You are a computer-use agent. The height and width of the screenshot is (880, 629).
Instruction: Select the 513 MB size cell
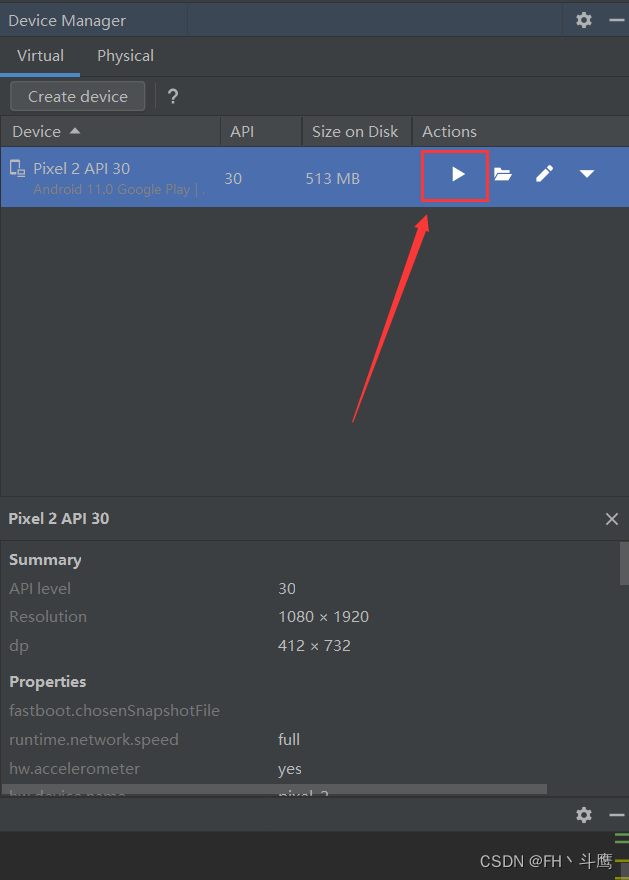coord(332,179)
